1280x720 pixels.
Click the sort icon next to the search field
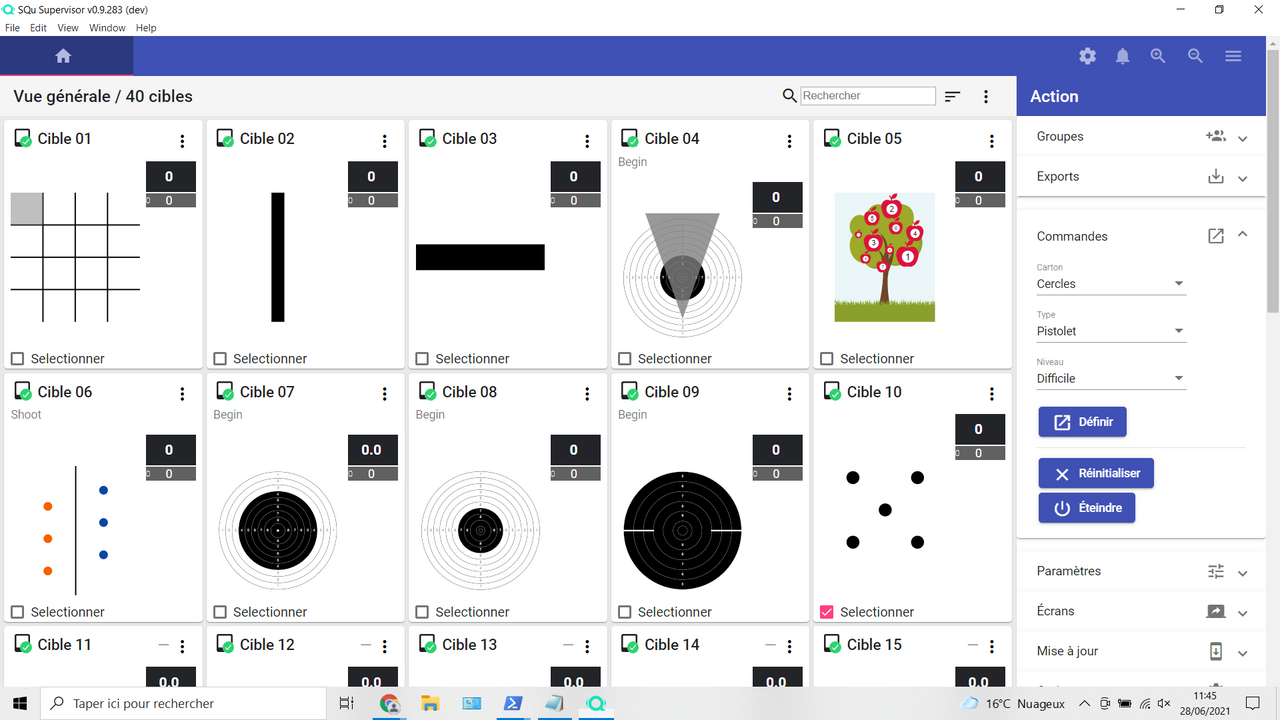tap(951, 95)
